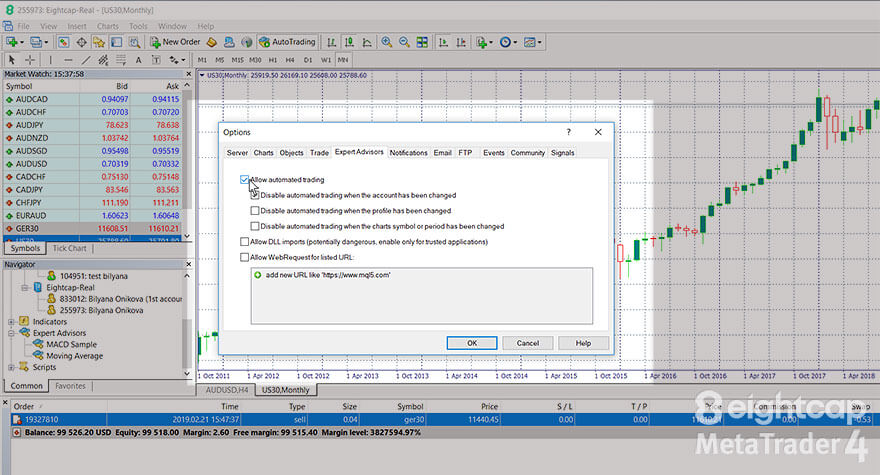This screenshot has height=475, width=880.
Task: Expand the Profiles dropdown arrow
Action: 46,43
